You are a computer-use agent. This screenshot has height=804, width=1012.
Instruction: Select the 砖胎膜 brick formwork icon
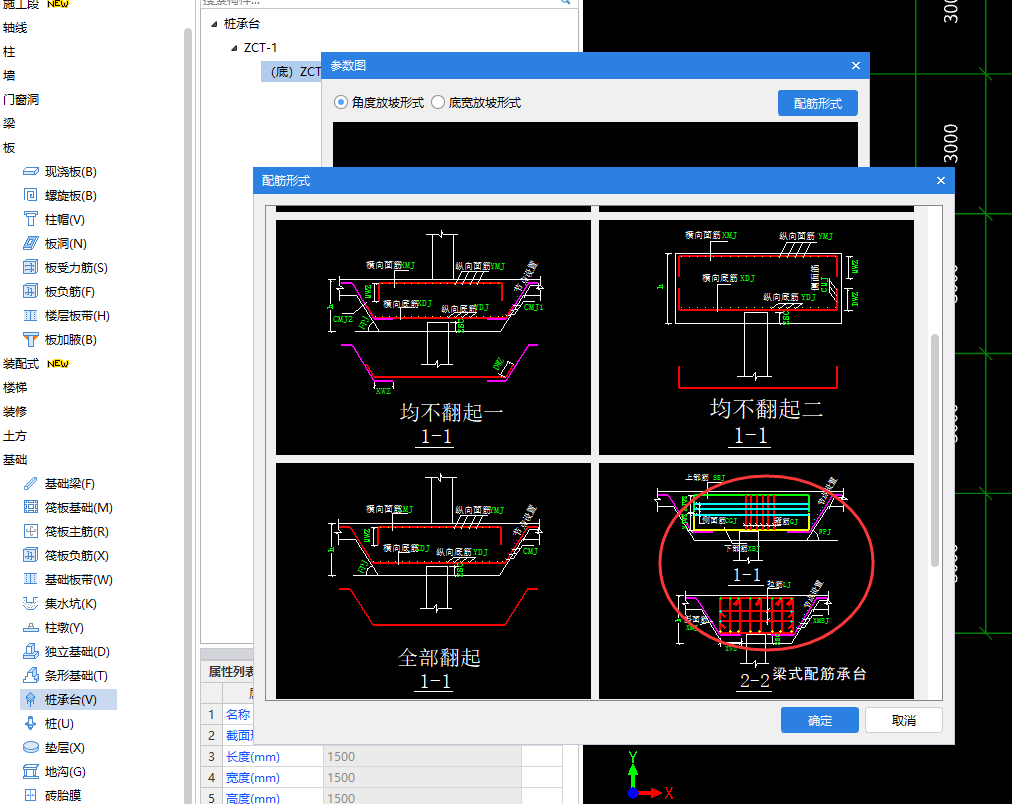pyautogui.click(x=30, y=795)
